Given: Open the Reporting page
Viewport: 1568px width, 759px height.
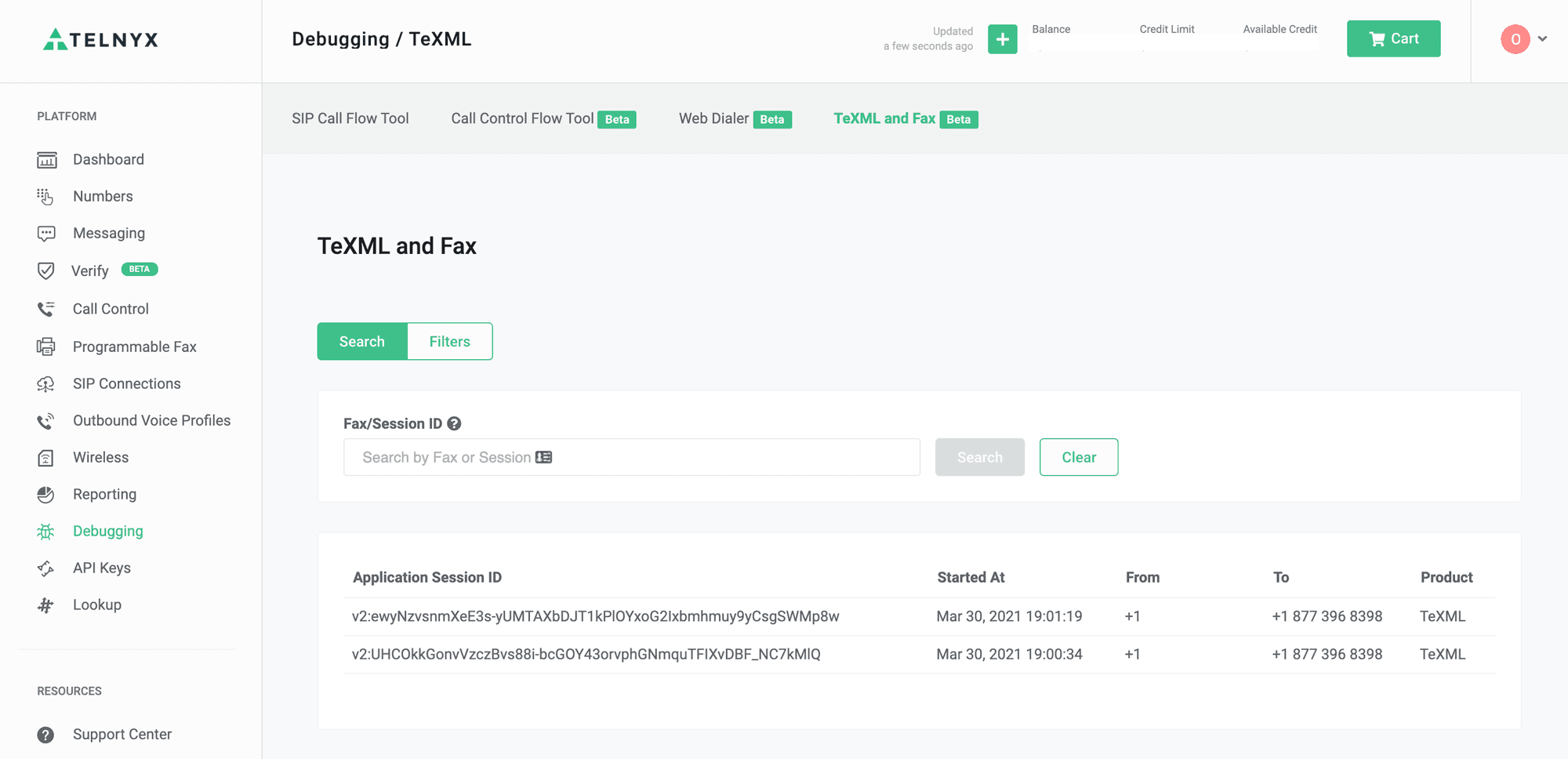Looking at the screenshot, I should point(104,495).
